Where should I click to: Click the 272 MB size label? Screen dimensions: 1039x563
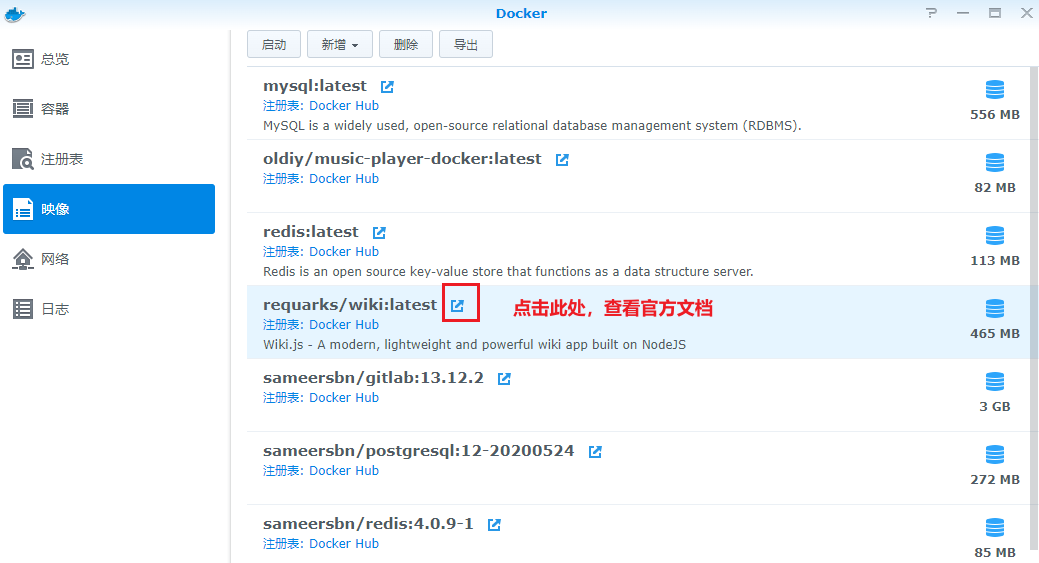tap(995, 480)
